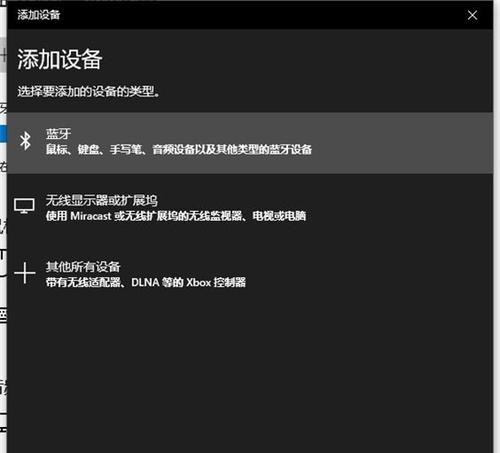This screenshot has height=453, width=500.
Task: Click the Xbox 控制器 DLNA description line
Action: [x=146, y=282]
